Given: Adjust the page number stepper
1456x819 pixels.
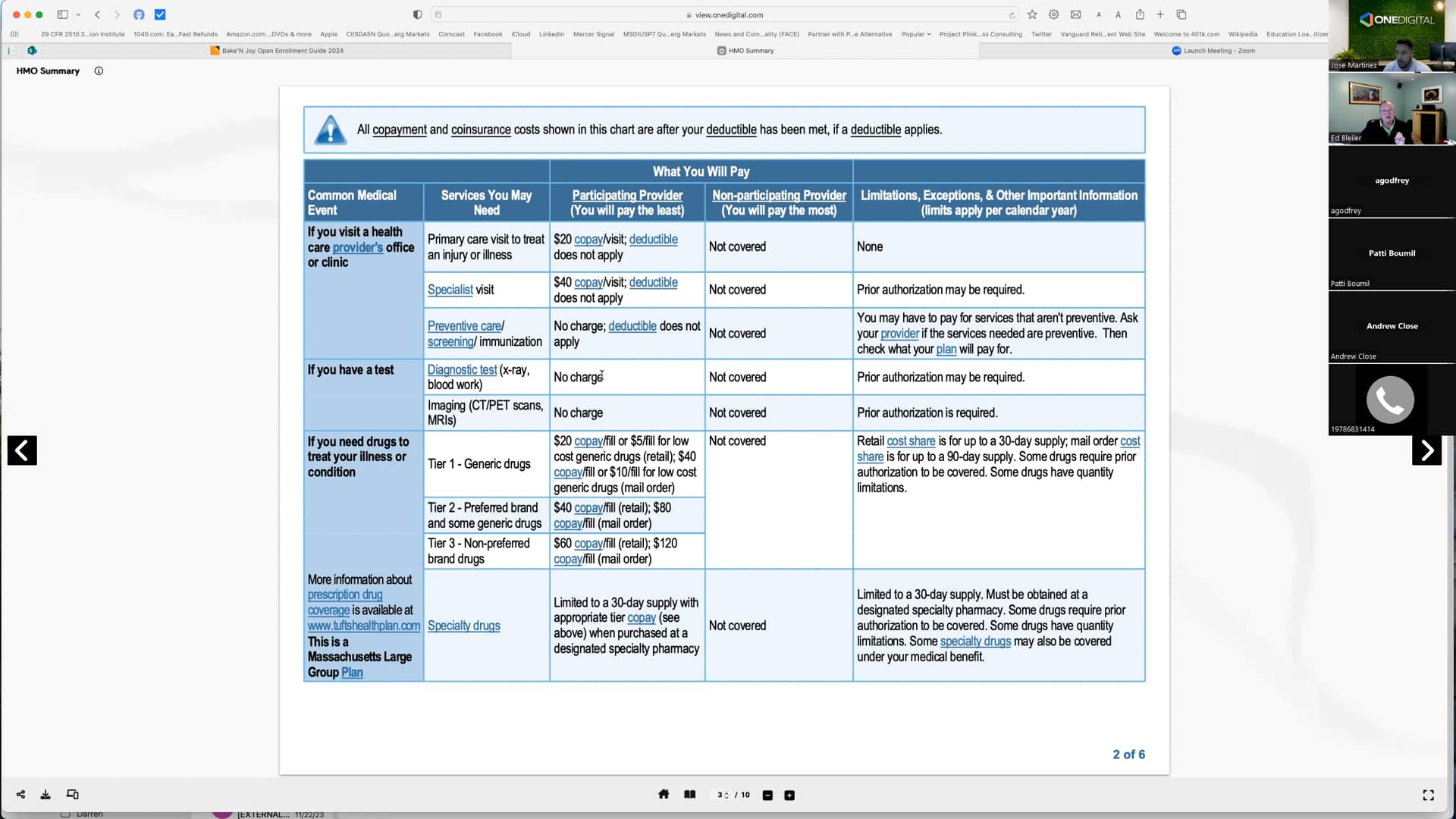Looking at the screenshot, I should point(726,795).
